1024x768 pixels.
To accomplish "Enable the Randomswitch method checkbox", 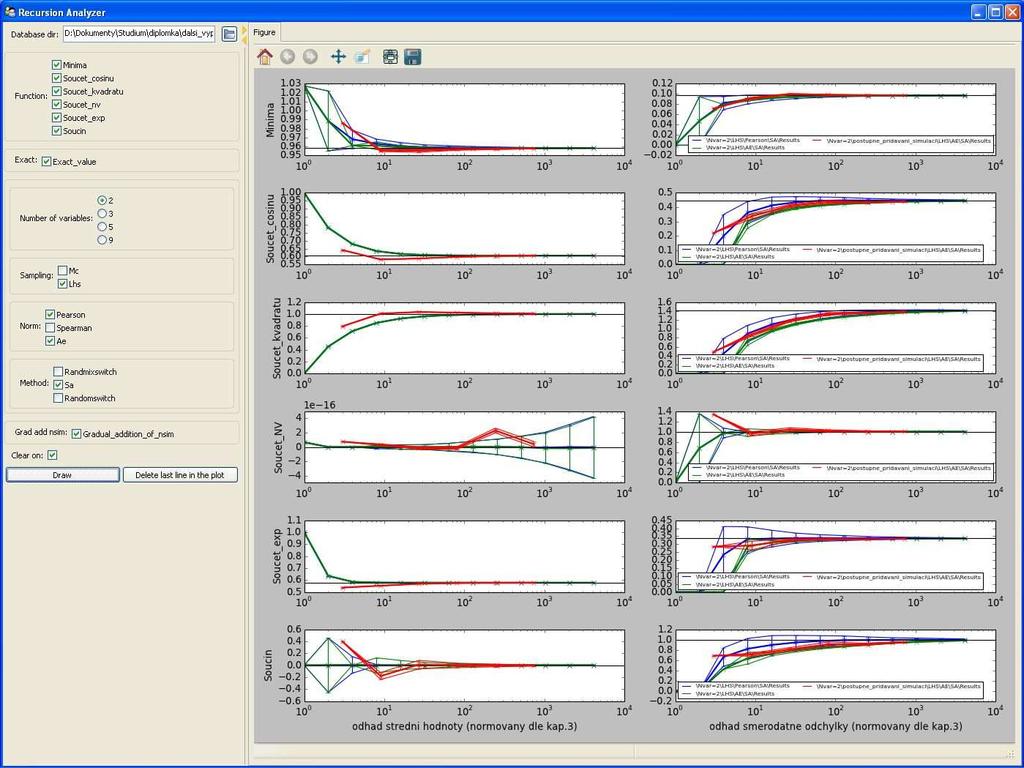I will pos(57,398).
